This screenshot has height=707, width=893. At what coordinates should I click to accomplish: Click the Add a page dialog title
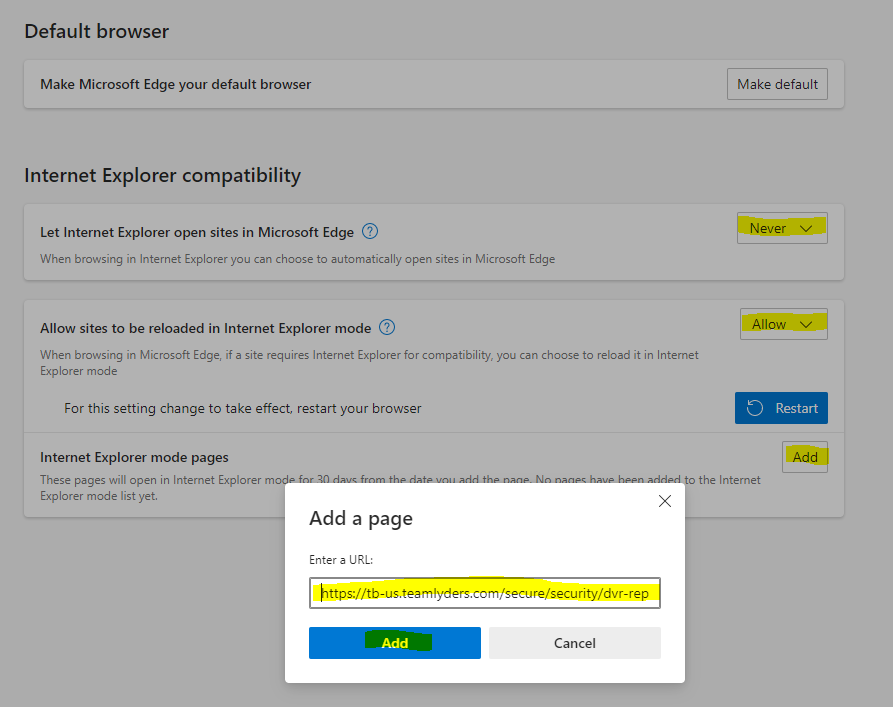click(x=361, y=518)
